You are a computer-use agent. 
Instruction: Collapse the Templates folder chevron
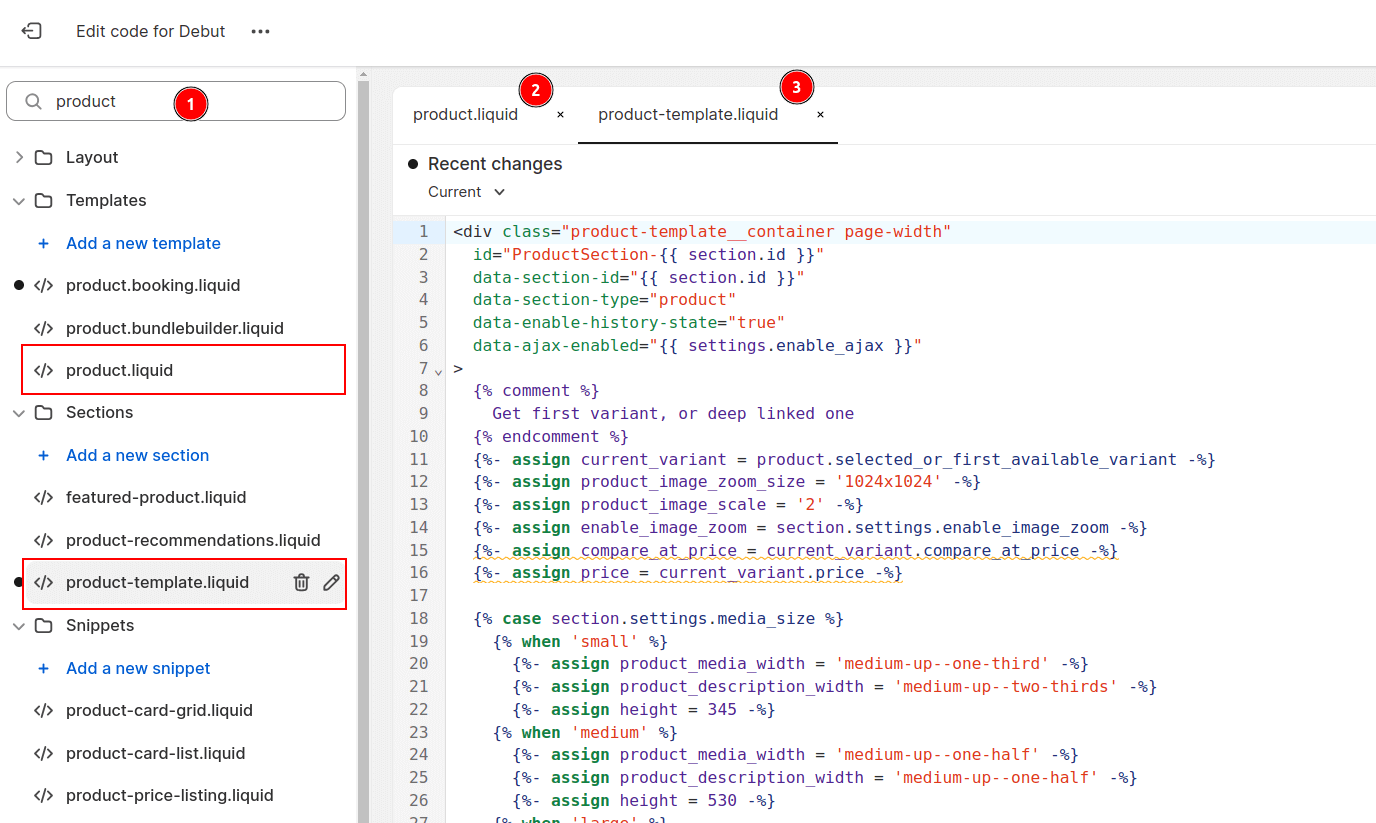click(19, 200)
